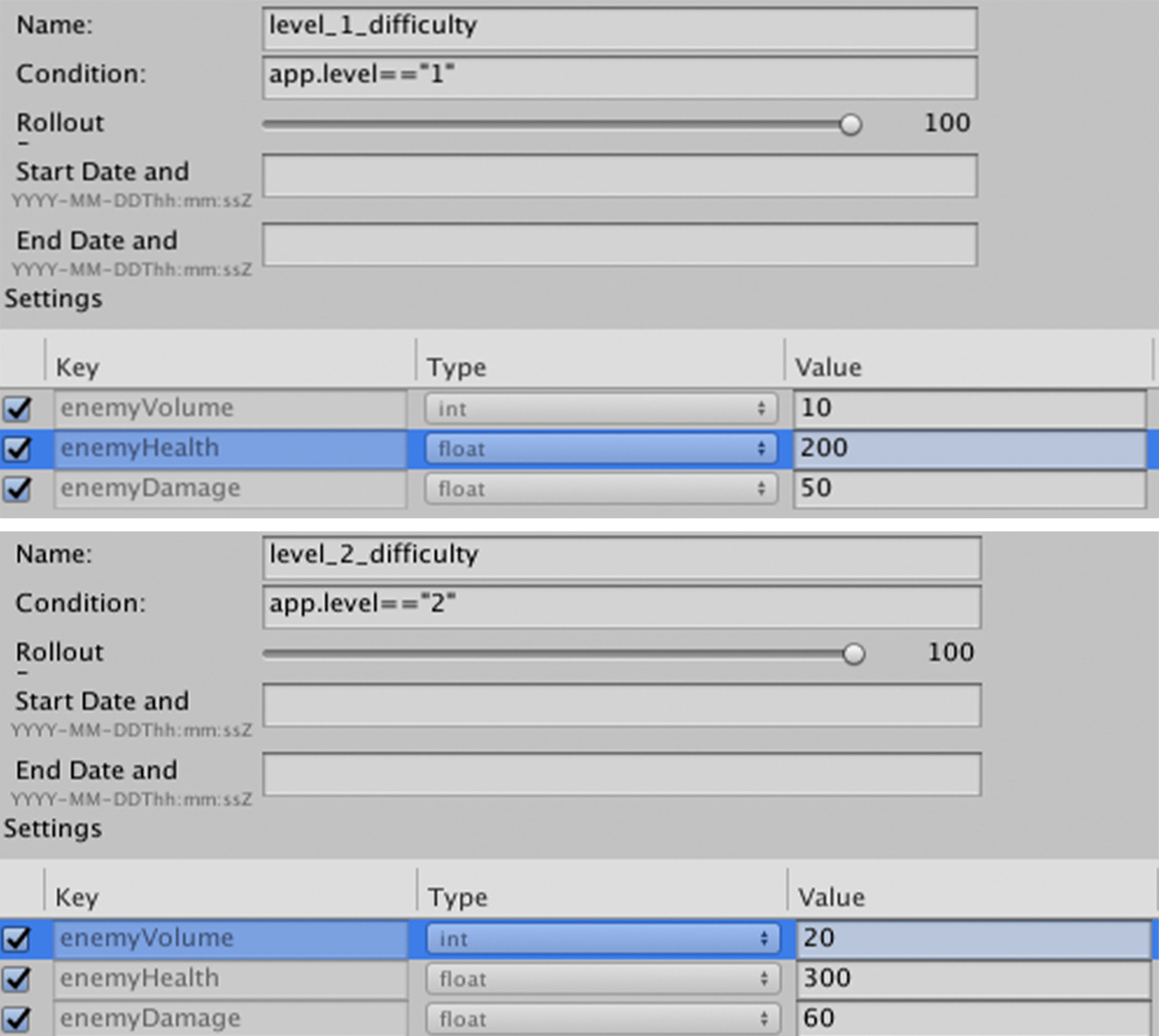1159x1036 pixels.
Task: Click rollout value 100 for level_1_difficulty
Action: [947, 123]
